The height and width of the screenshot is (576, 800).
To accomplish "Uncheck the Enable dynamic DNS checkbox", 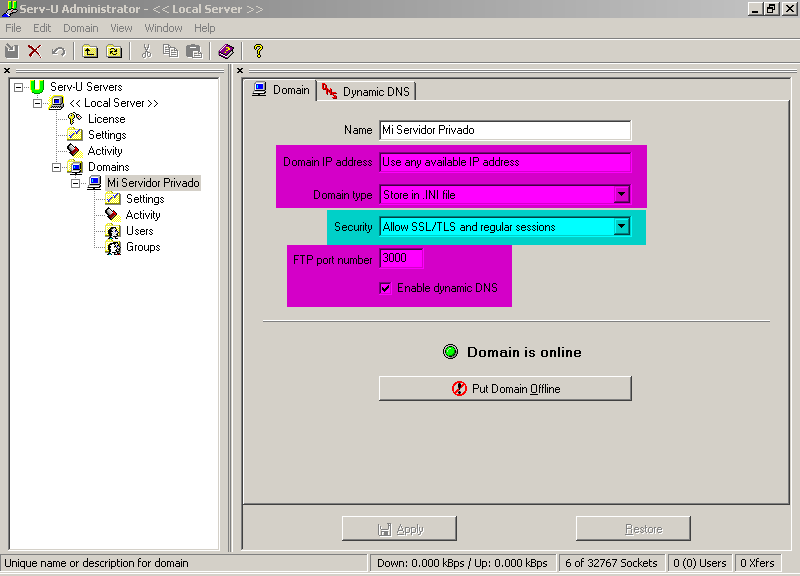I will pyautogui.click(x=385, y=288).
